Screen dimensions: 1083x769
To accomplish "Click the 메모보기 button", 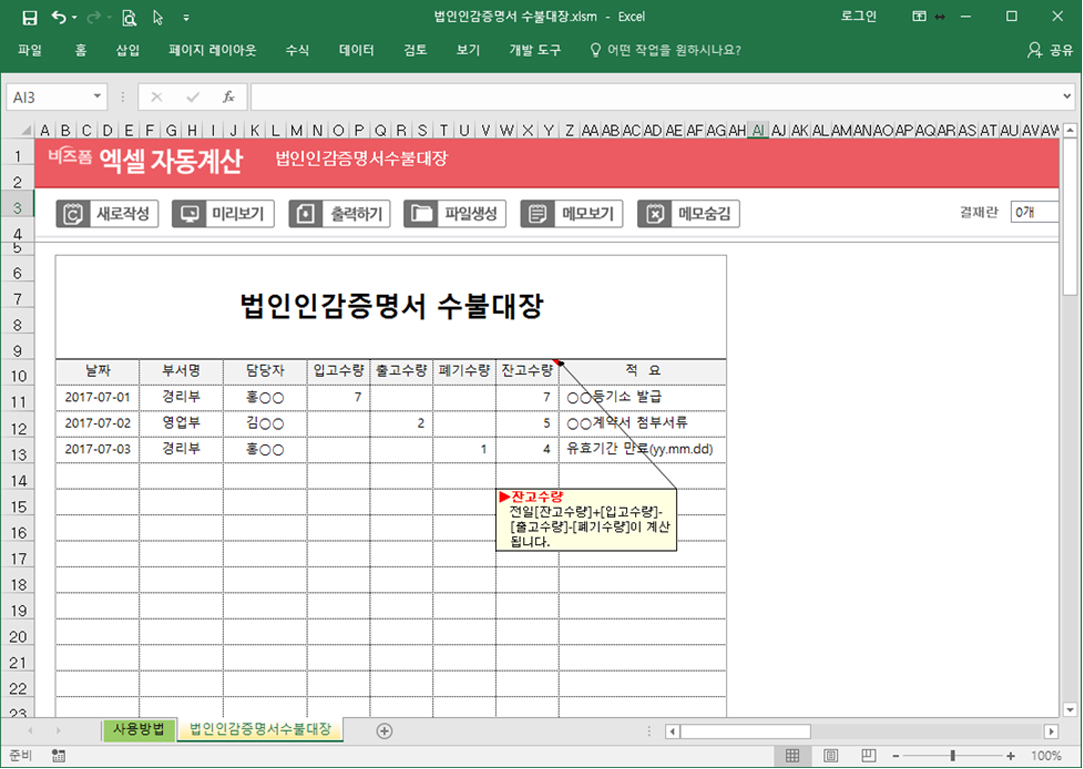I will click(572, 213).
